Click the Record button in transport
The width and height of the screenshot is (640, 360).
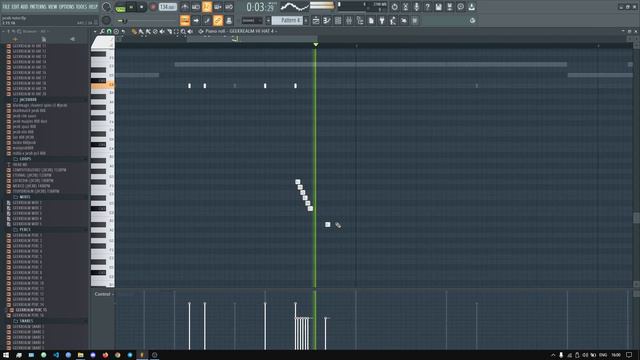tap(153, 7)
